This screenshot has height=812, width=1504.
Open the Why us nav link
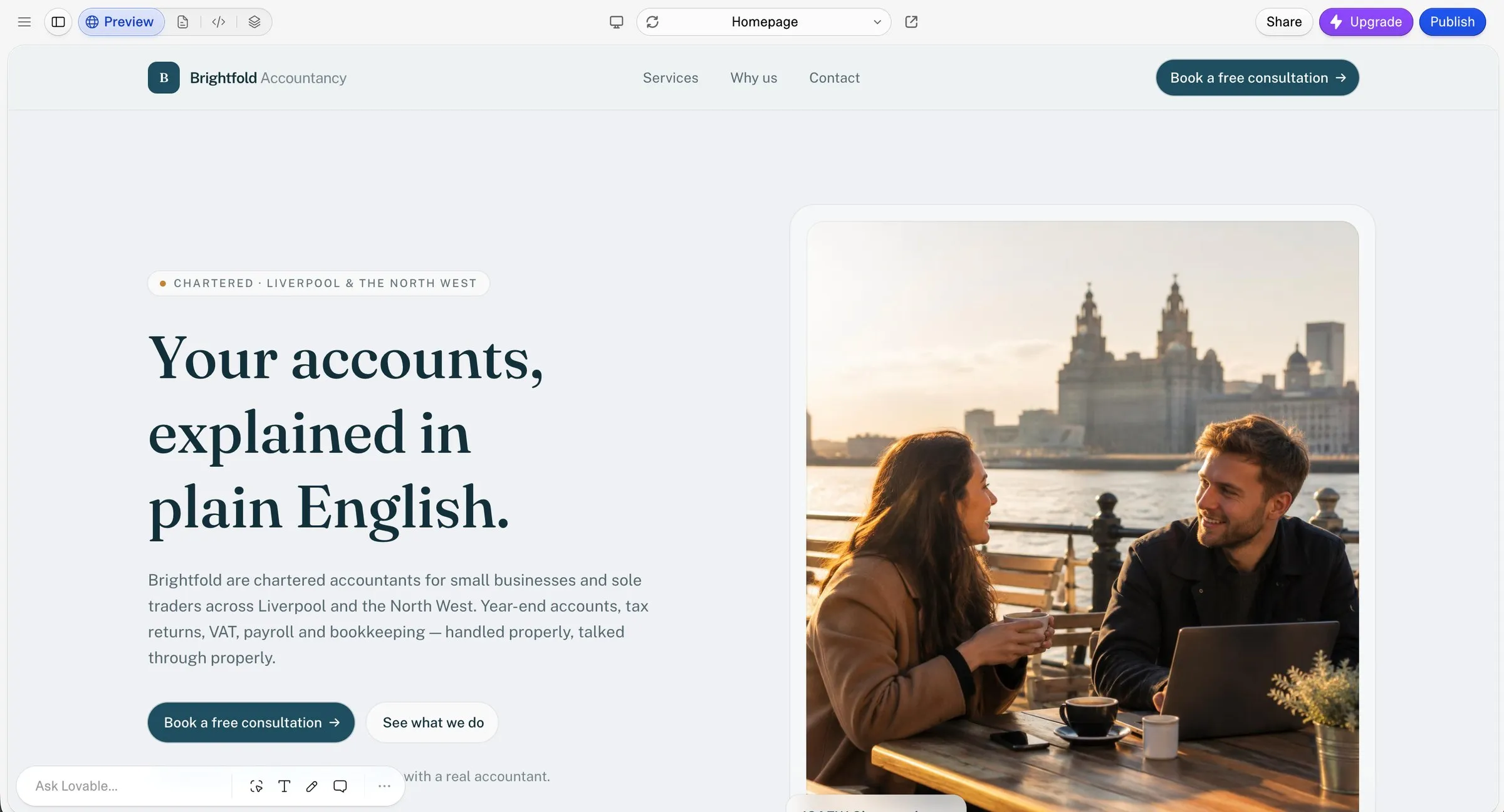tap(754, 78)
